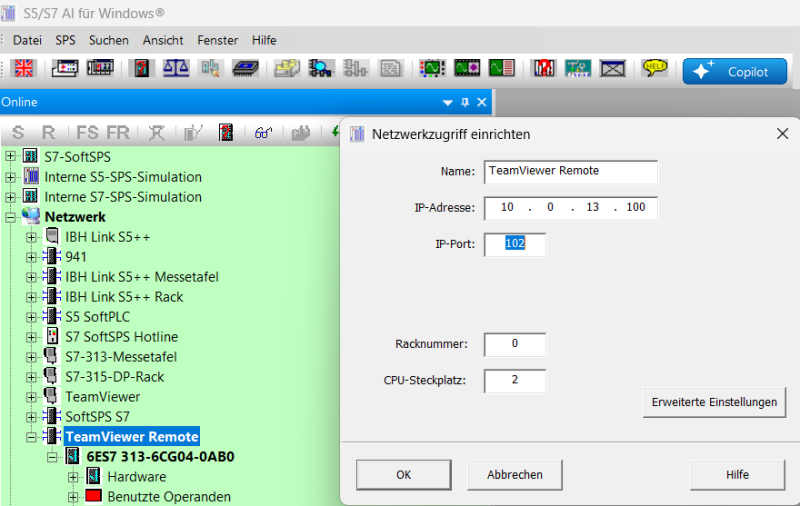The width and height of the screenshot is (800, 506).
Task: Expand the IBH Link S5++ node
Action: 31,237
